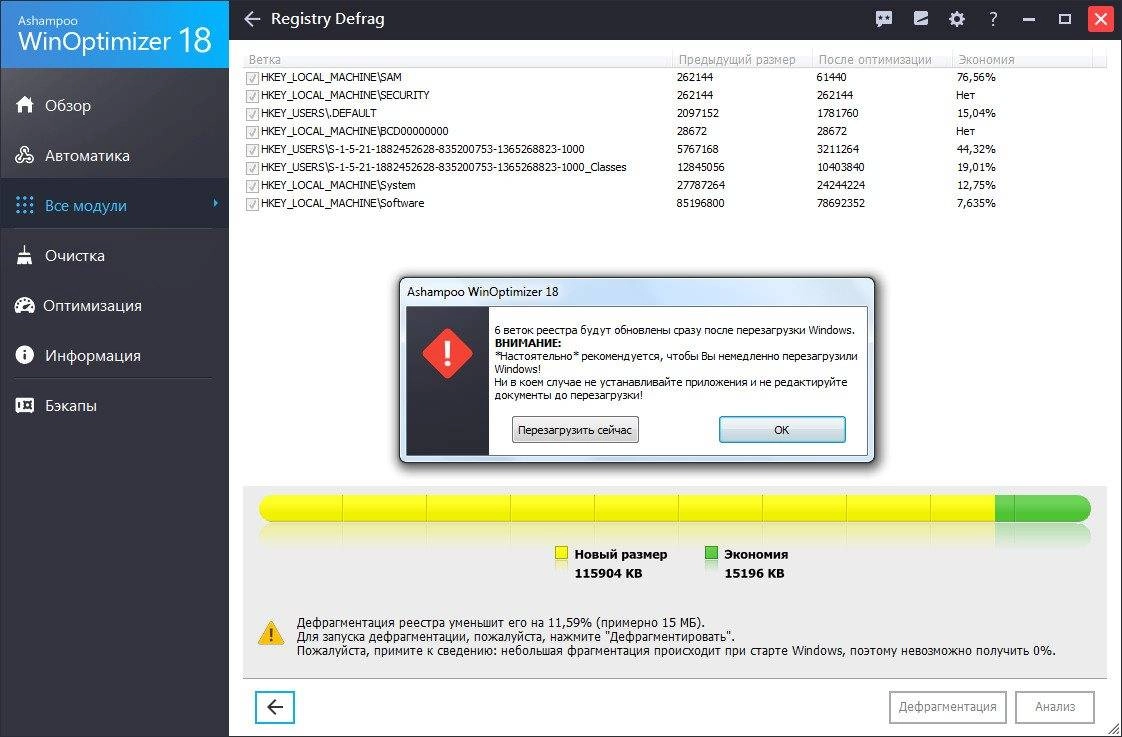Viewport: 1122px width, 737px height.
Task: Open the Обзор section
Action: pos(114,105)
